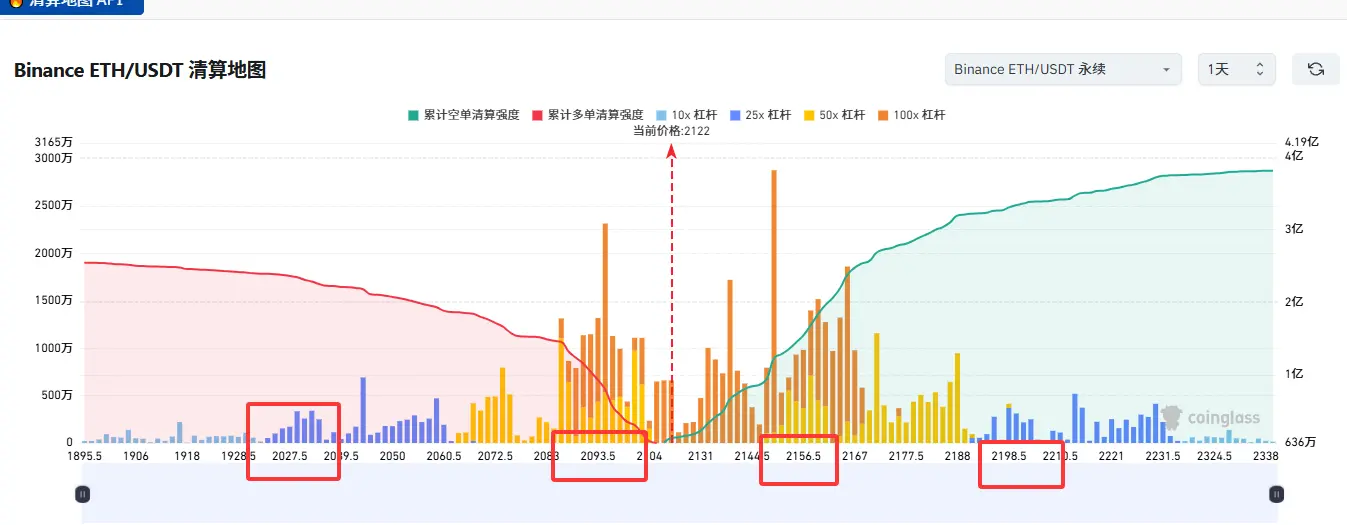
Task: Click the 2198.5 price axis label
Action: pyautogui.click(x=1009, y=456)
